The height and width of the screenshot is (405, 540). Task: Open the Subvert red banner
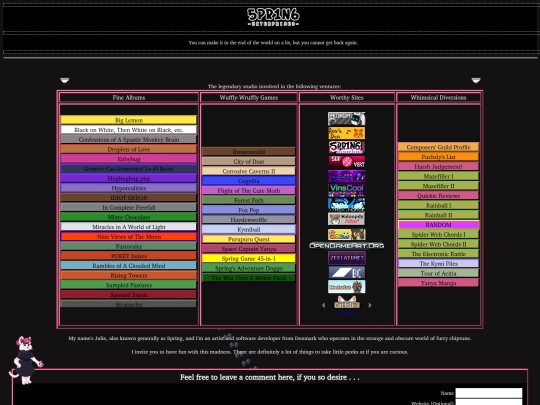pyautogui.click(x=346, y=162)
